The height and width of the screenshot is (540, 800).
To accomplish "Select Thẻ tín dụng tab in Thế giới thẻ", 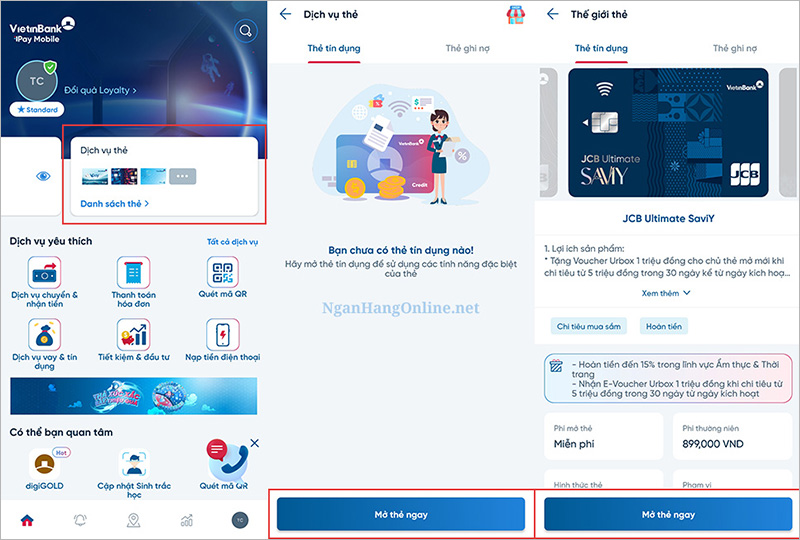I will (601, 48).
